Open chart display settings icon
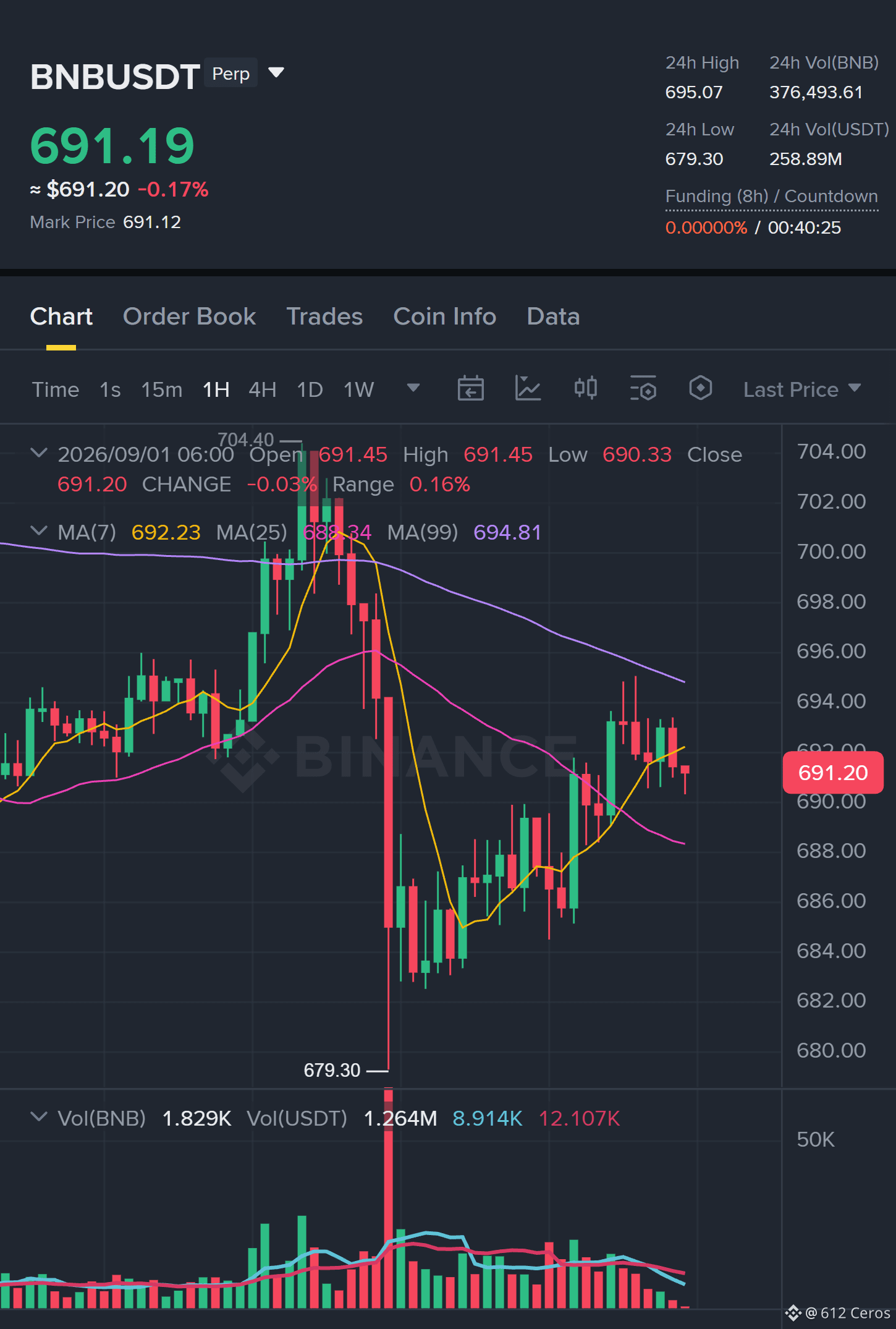 click(643, 389)
